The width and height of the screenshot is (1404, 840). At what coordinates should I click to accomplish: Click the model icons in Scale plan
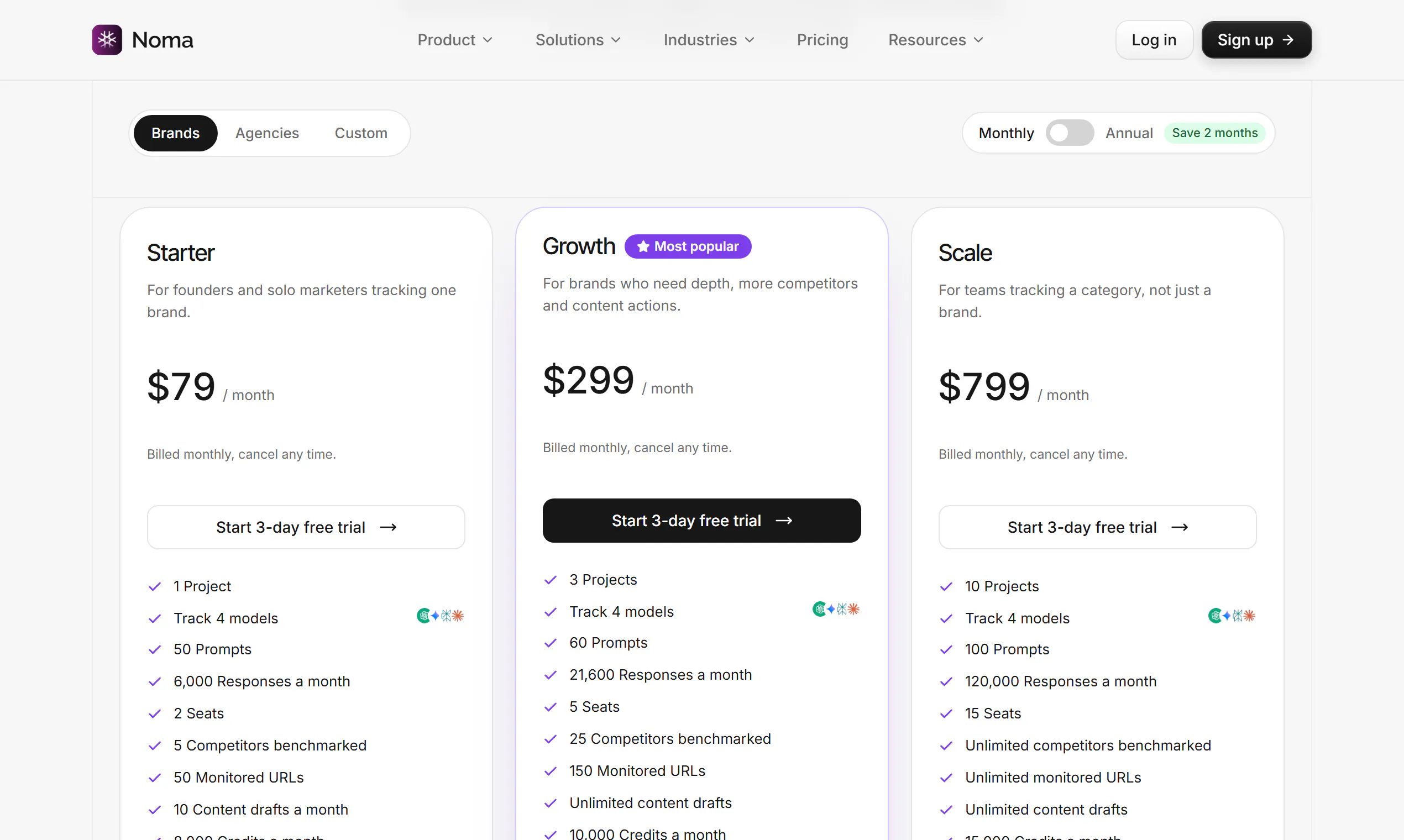point(1232,615)
